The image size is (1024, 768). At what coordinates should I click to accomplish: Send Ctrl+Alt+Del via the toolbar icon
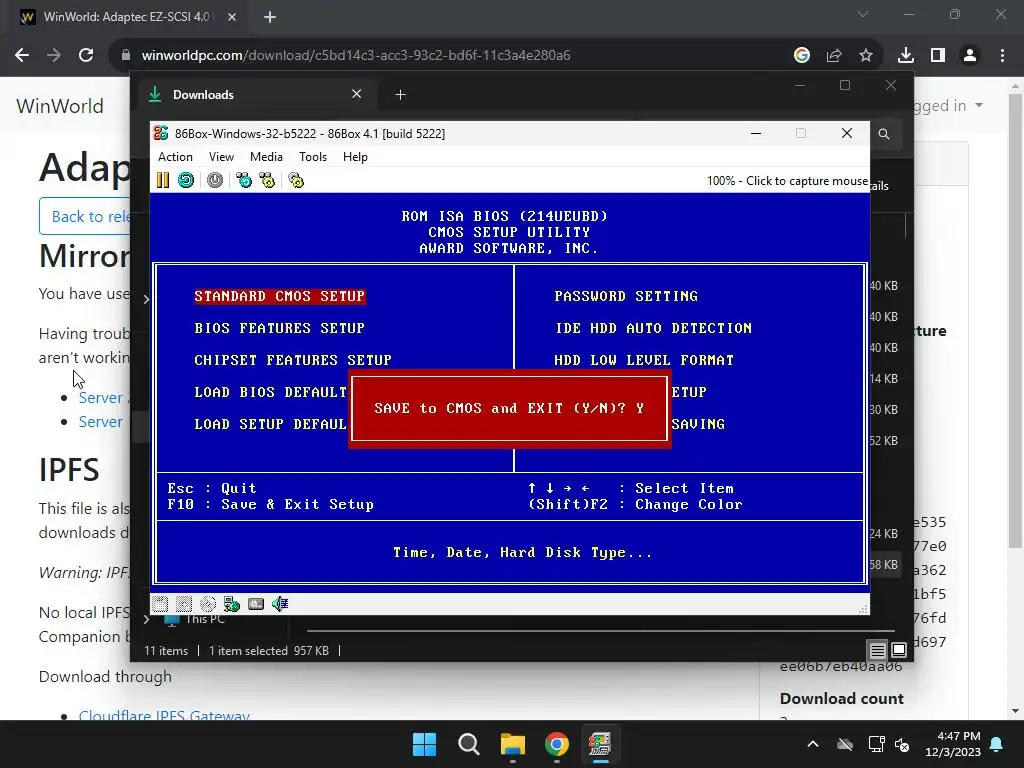tap(244, 180)
